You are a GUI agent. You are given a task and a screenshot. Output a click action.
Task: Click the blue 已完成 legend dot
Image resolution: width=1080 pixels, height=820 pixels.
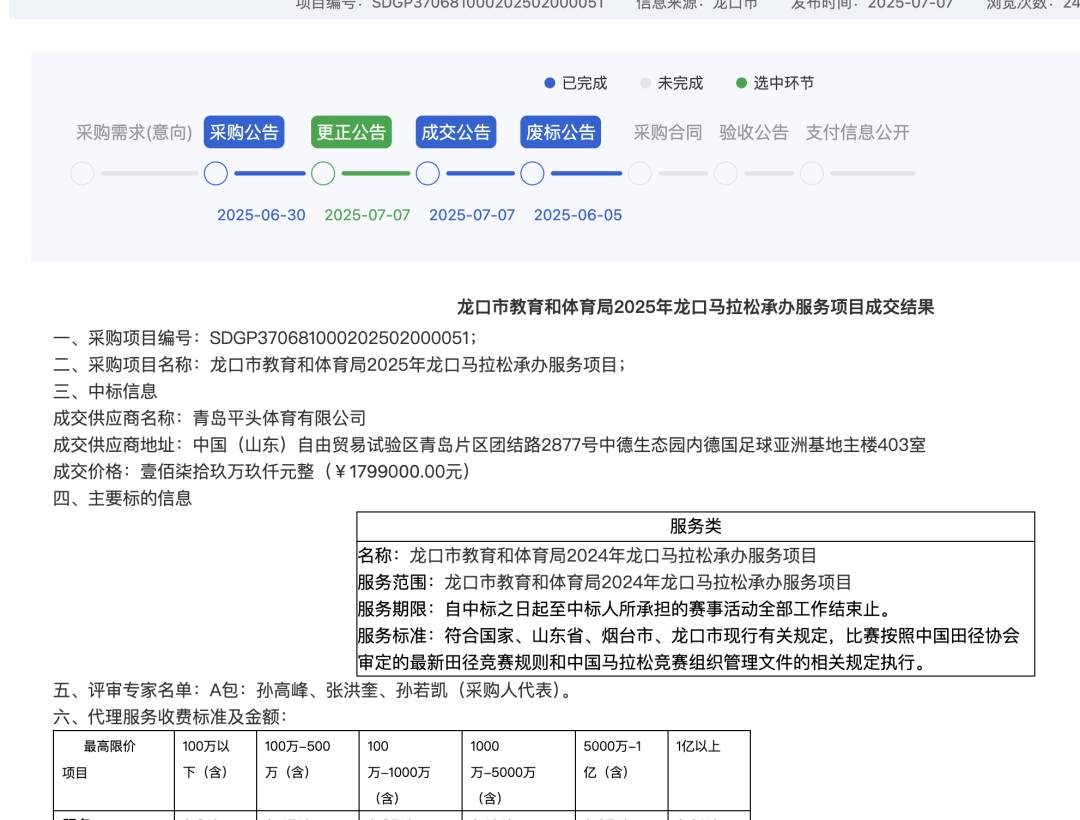(x=549, y=83)
